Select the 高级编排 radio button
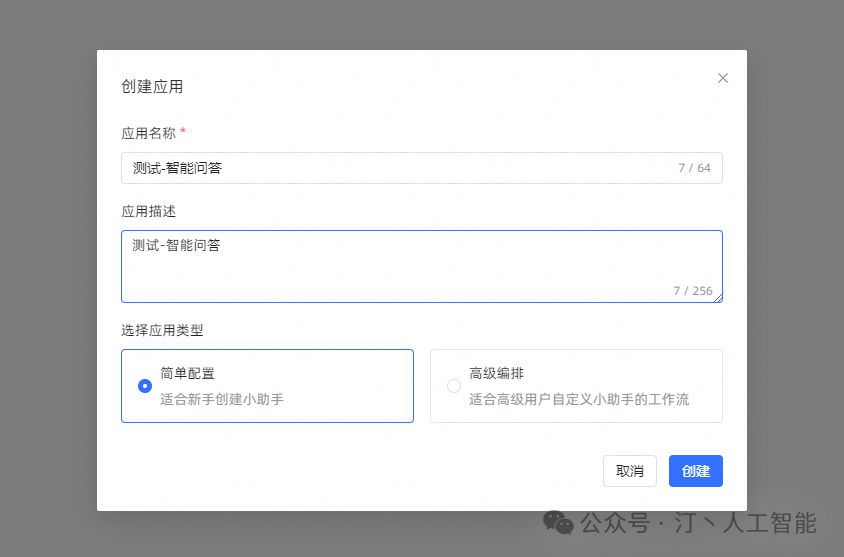This screenshot has height=557, width=844. pos(454,386)
